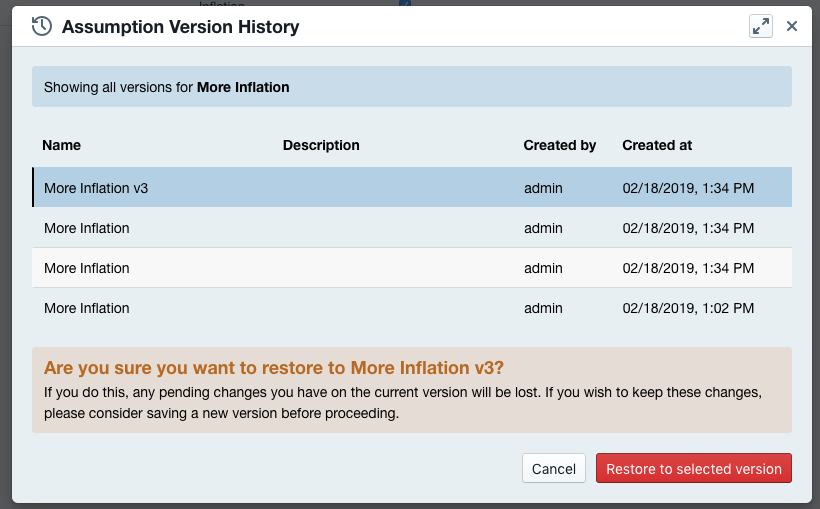
Task: Click the Created by column header
Action: 559,145
